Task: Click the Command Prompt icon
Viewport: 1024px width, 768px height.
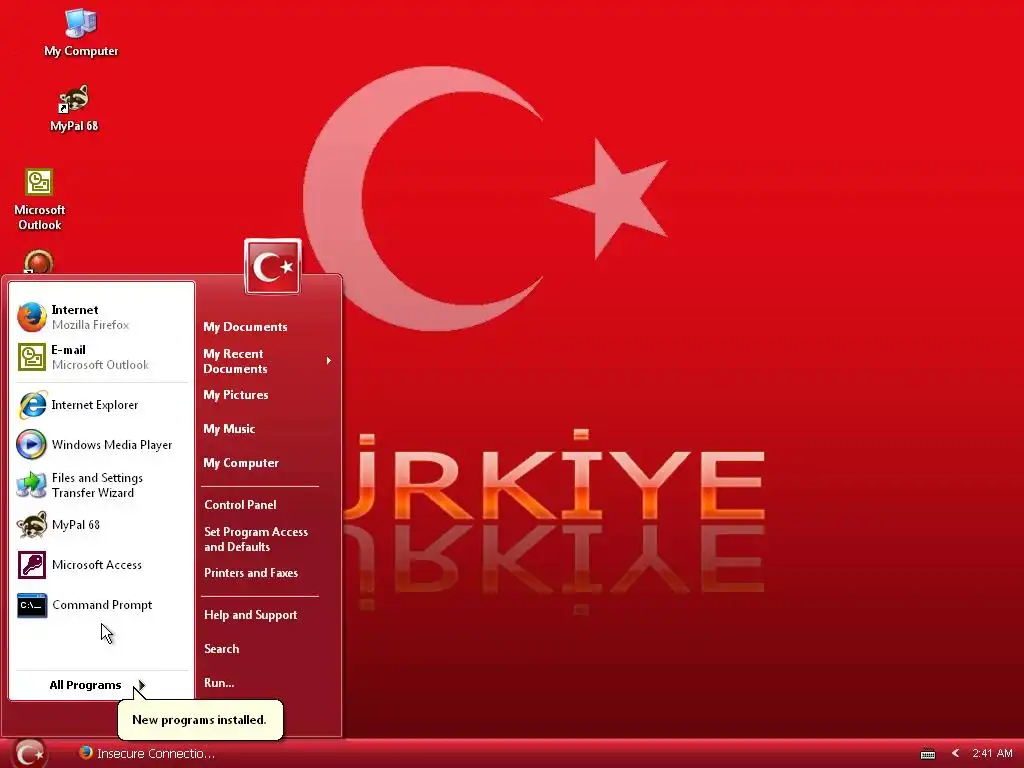Action: pyautogui.click(x=31, y=605)
